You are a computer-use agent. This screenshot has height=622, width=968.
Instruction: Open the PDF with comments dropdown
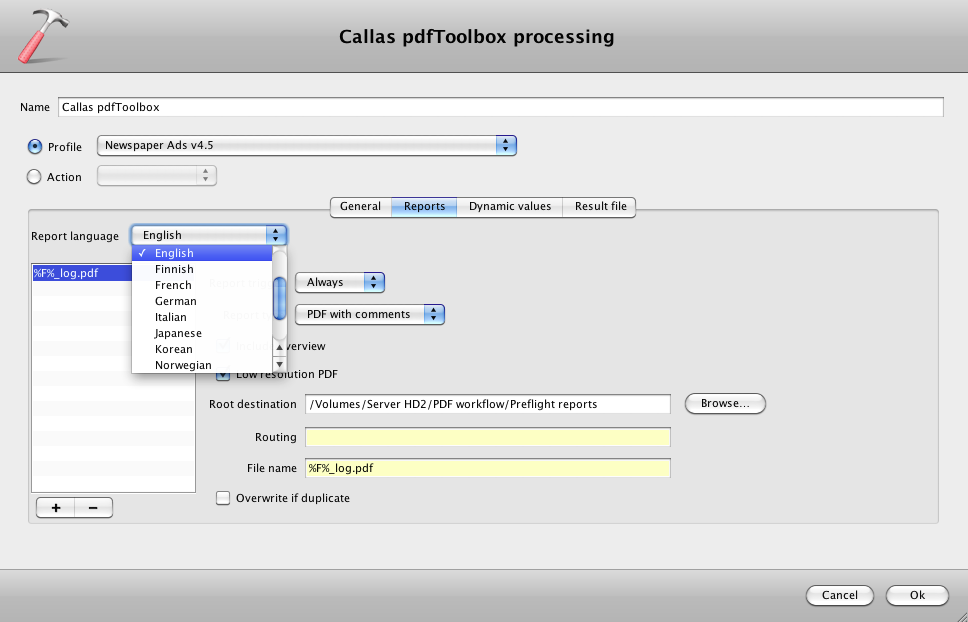pyautogui.click(x=370, y=314)
